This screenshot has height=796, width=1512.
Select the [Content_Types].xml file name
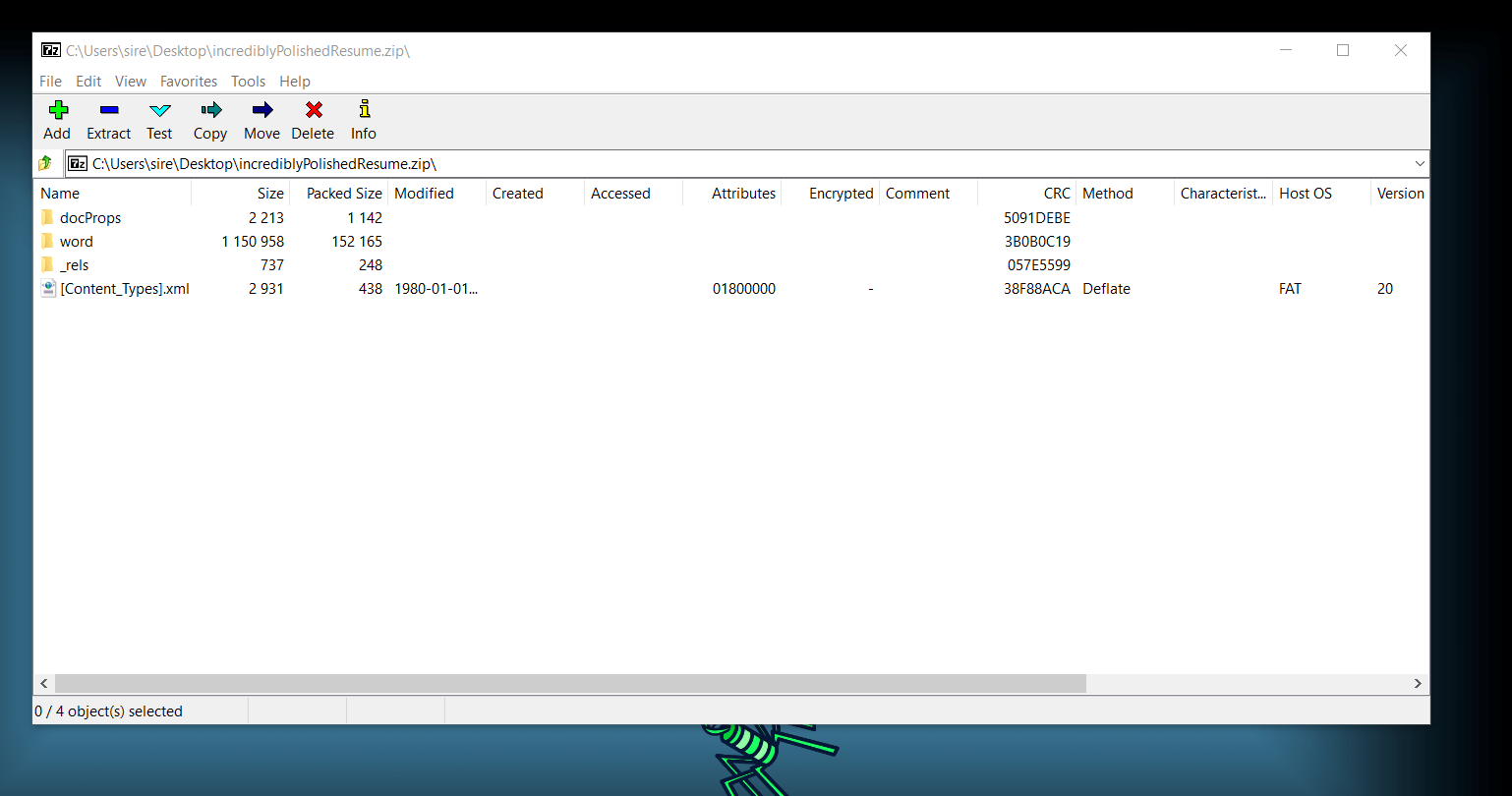point(125,289)
